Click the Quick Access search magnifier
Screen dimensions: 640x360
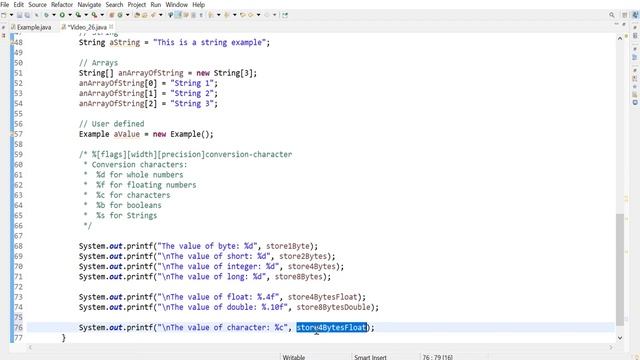pos(612,15)
